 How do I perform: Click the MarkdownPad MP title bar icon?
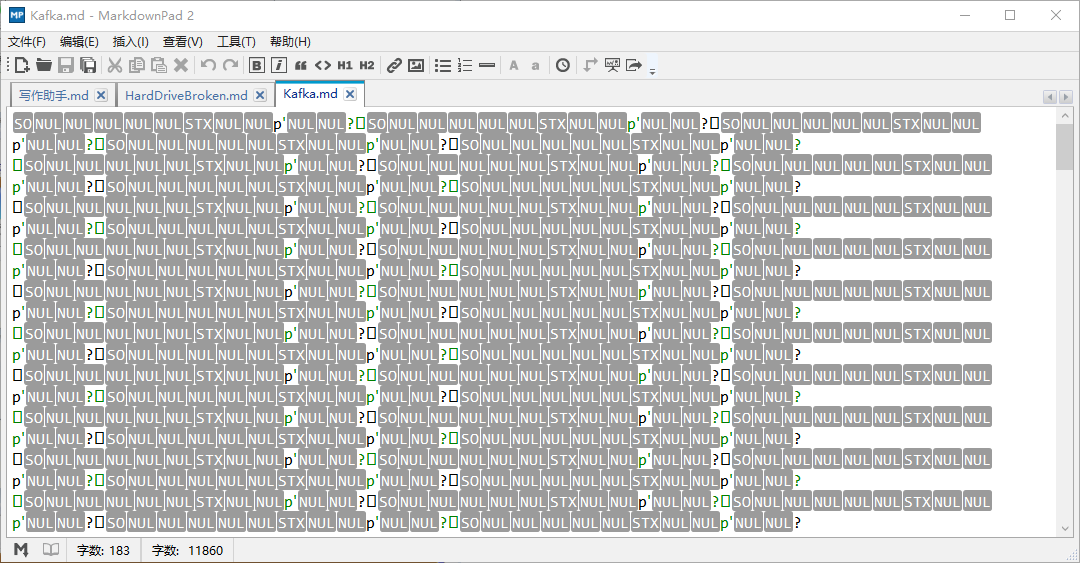pos(17,14)
